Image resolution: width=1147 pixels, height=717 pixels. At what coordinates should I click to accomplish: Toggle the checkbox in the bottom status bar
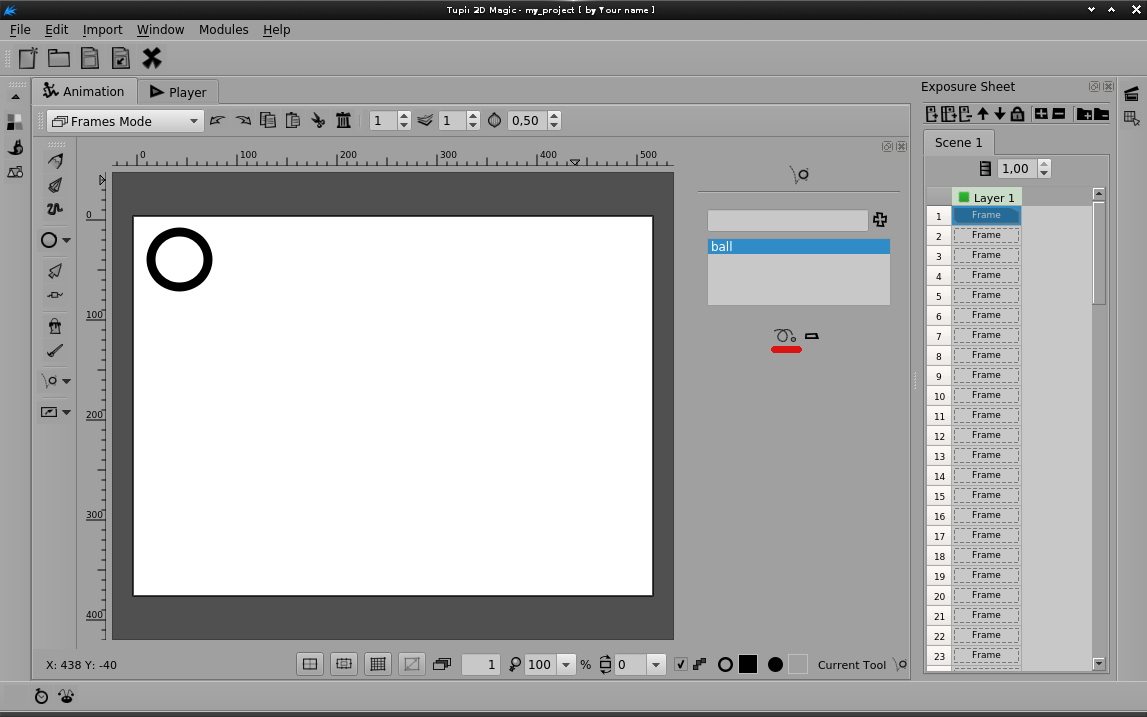[681, 664]
